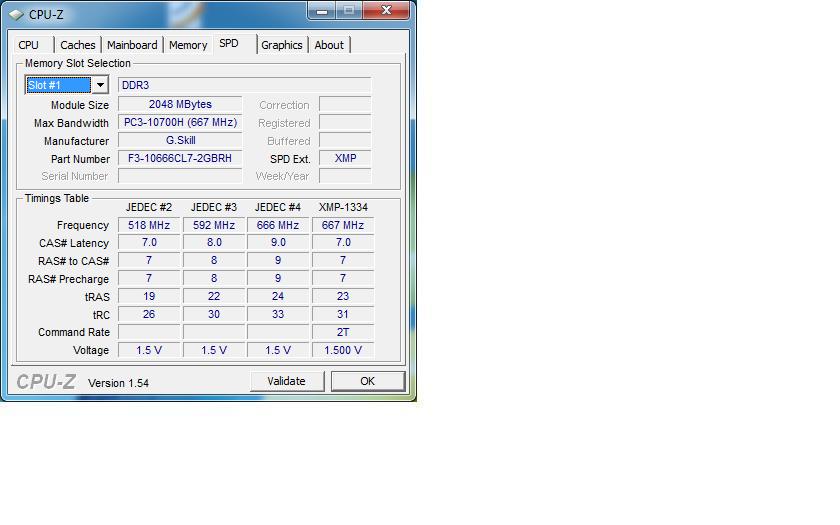Click the tRAS value 24
The height and width of the screenshot is (525, 840).
(278, 296)
